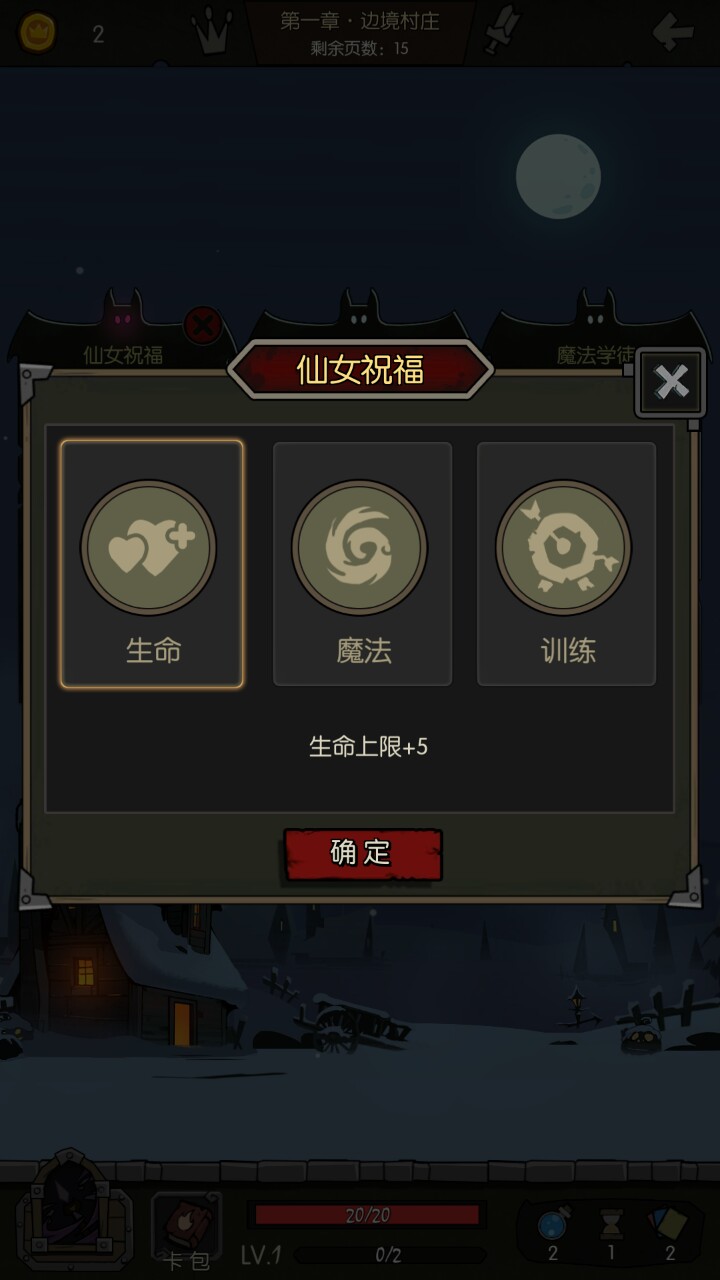Close the 仙女祝福 dialog with X
This screenshot has width=720, height=1280.
(x=671, y=382)
